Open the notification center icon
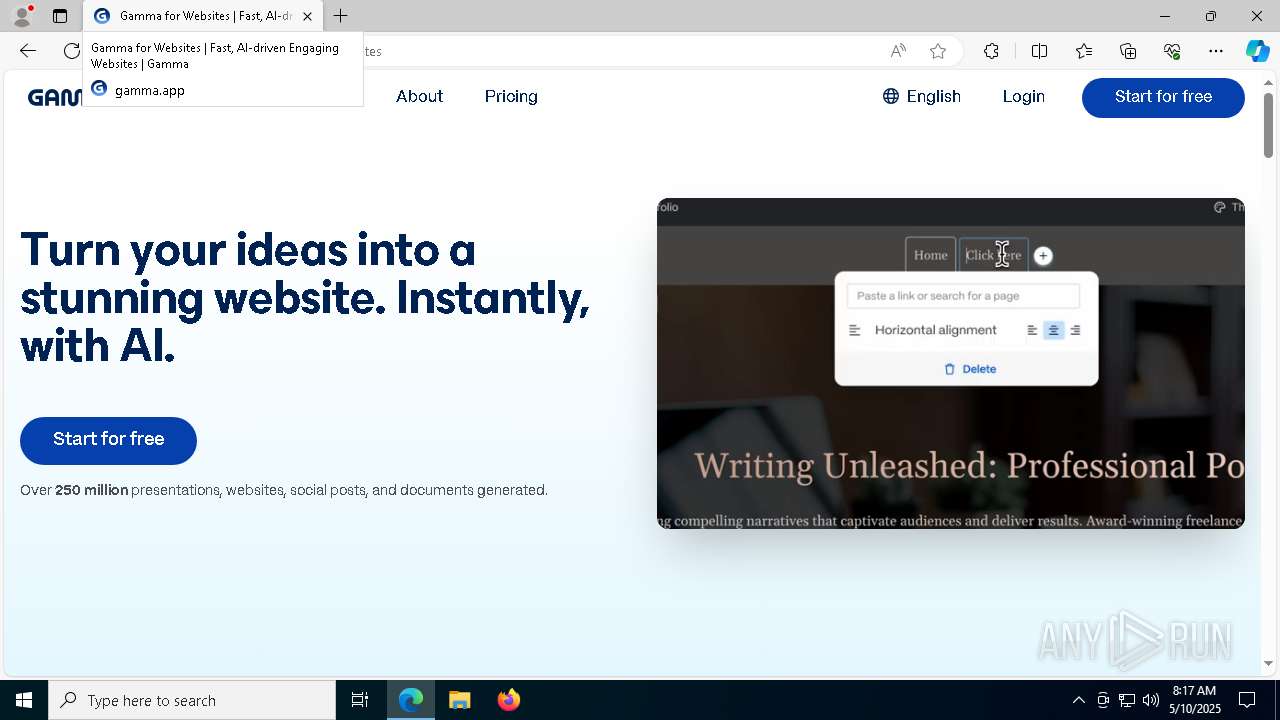The height and width of the screenshot is (720, 1280). [1247, 700]
